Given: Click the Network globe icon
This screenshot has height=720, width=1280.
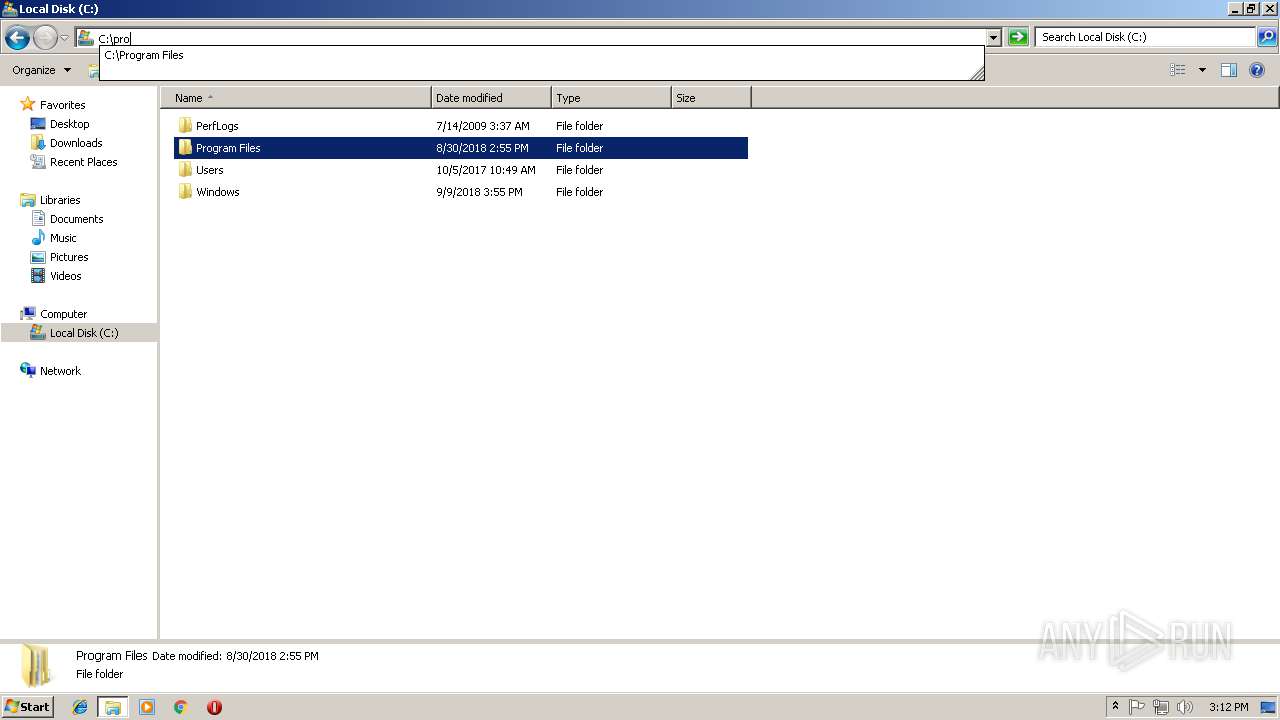Looking at the screenshot, I should [28, 370].
